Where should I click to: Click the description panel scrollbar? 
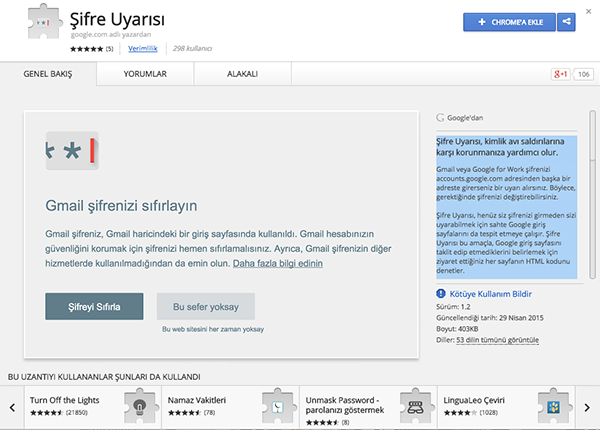click(592, 194)
